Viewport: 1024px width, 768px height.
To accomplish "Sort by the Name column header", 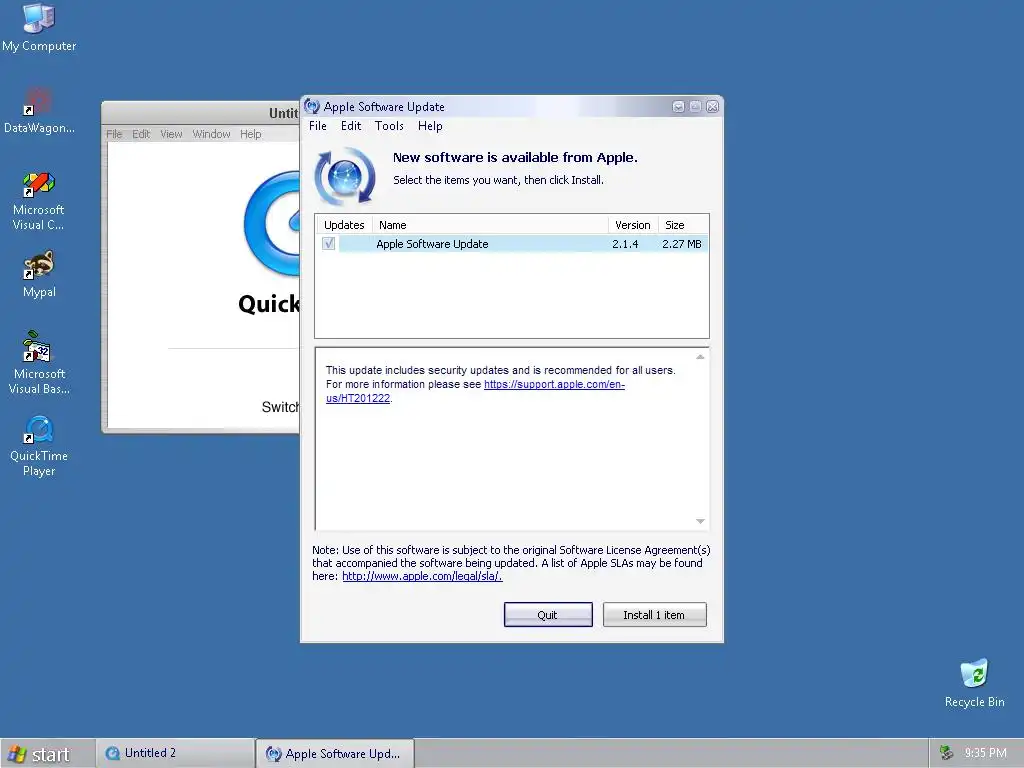I will (x=490, y=225).
